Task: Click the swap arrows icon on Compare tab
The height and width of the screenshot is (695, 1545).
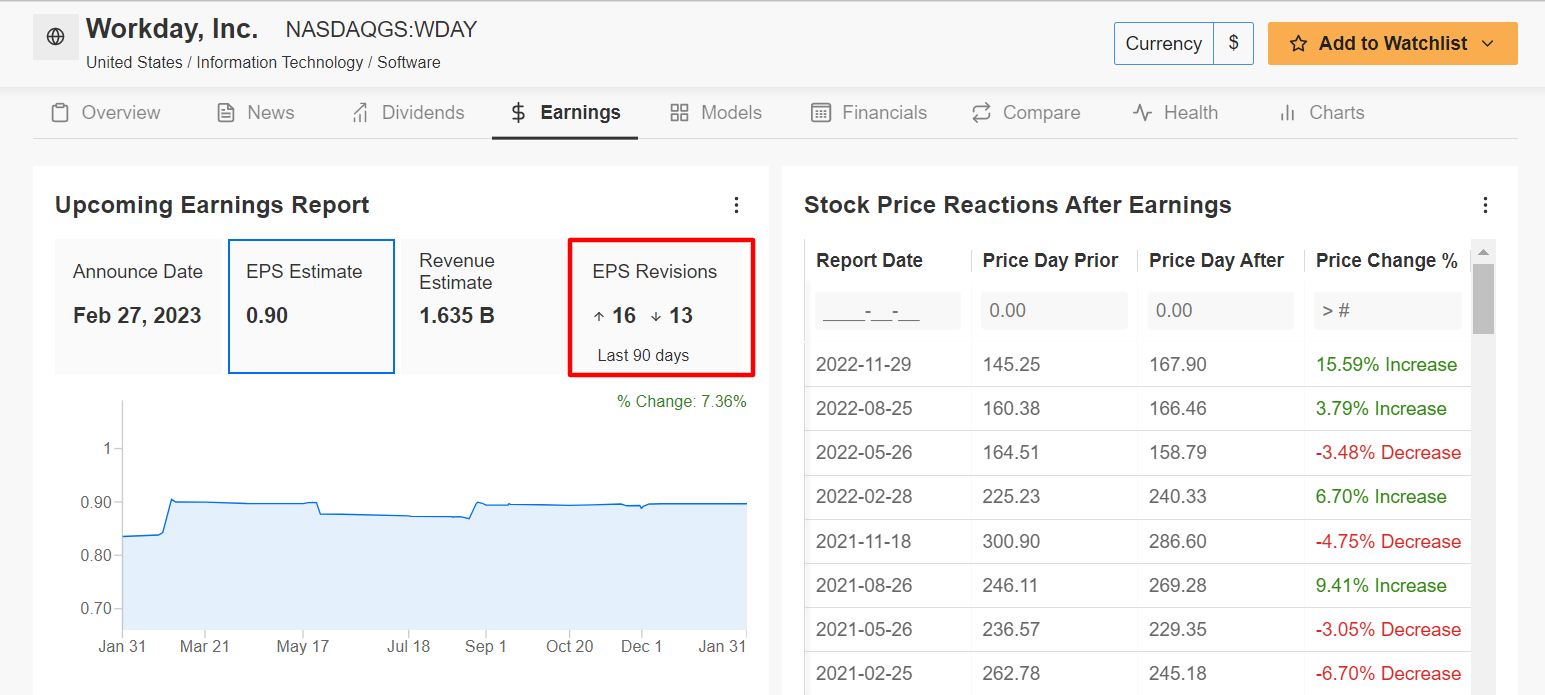Action: 981,113
